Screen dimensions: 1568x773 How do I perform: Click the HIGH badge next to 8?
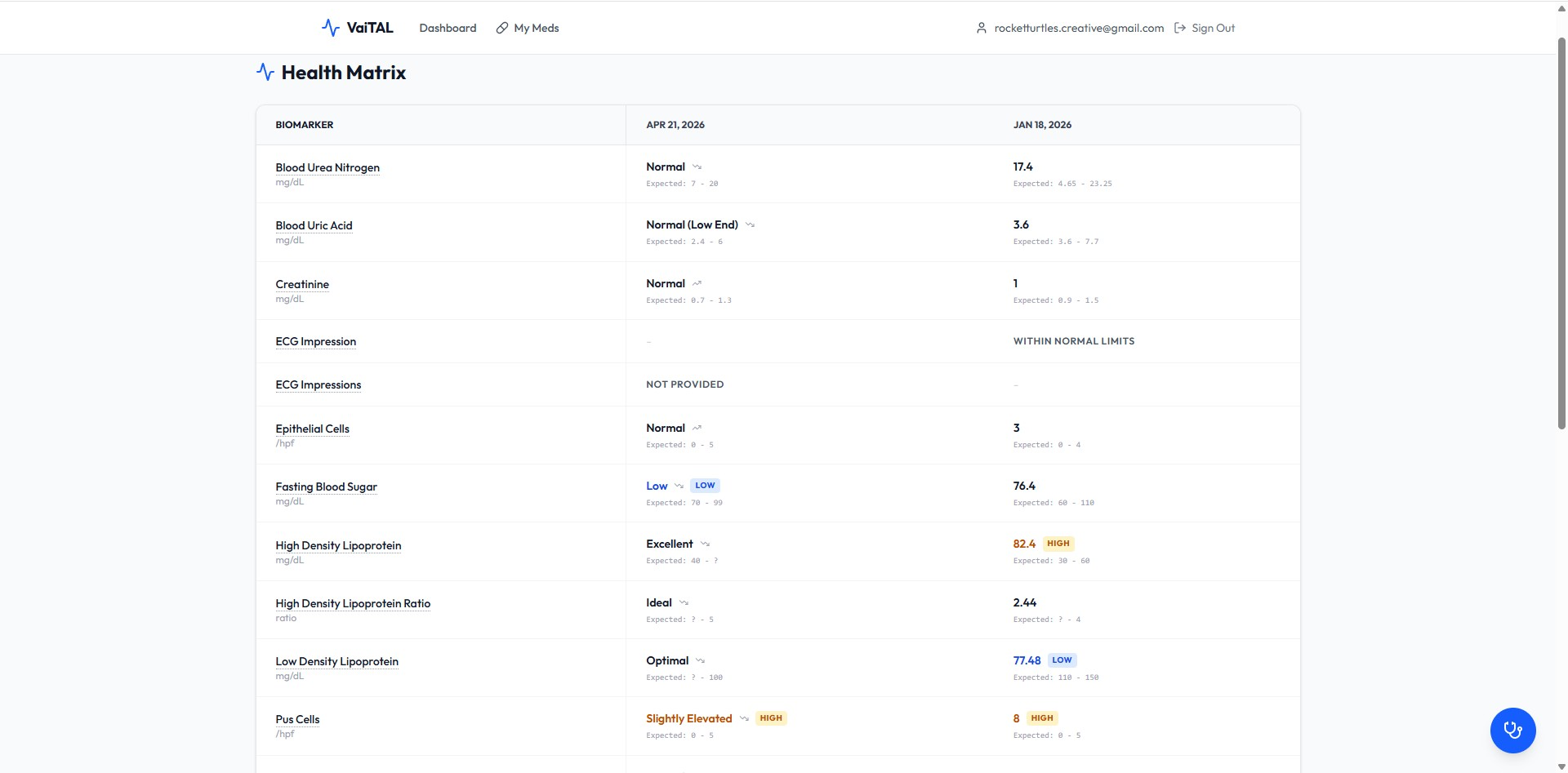point(1042,718)
